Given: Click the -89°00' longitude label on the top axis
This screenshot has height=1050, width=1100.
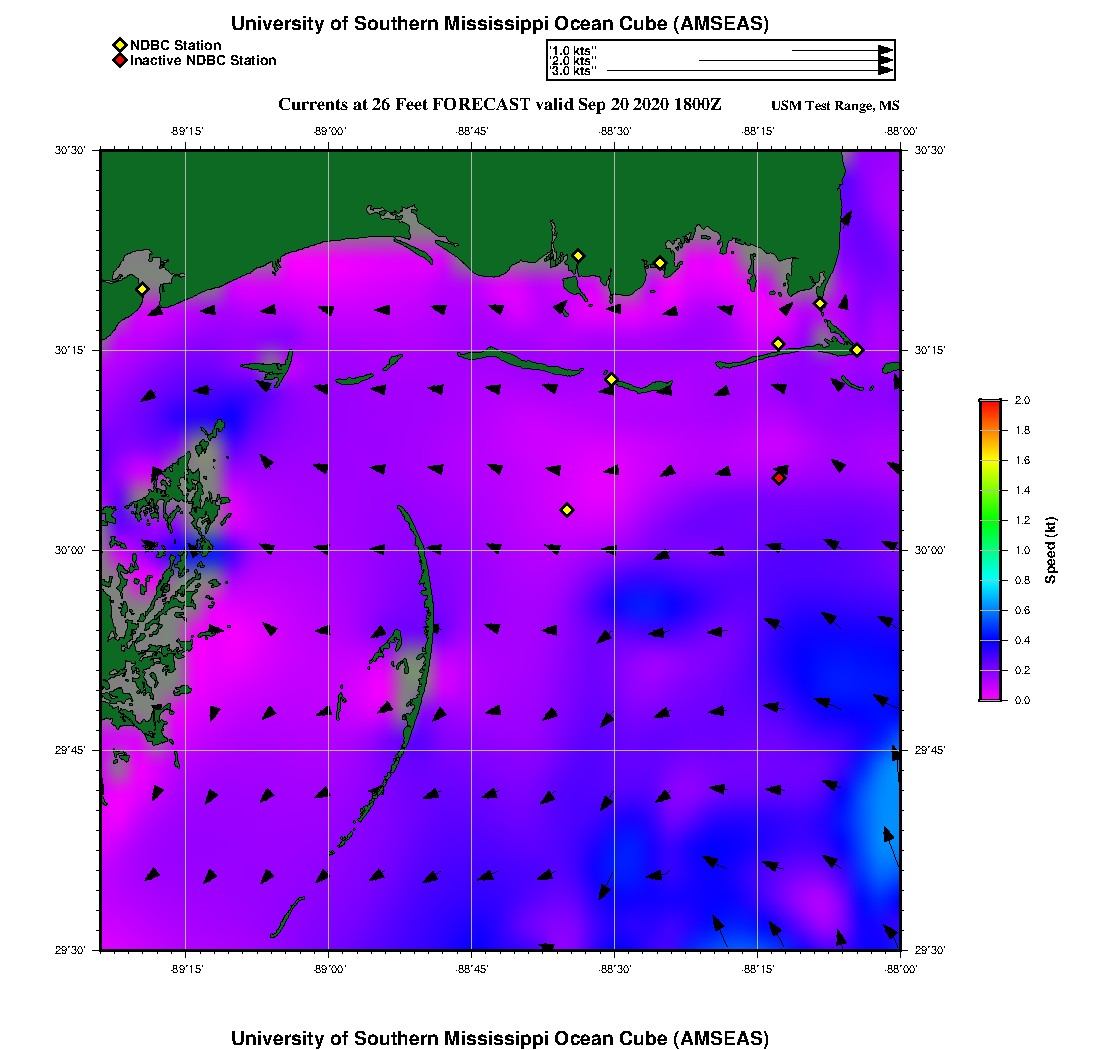Looking at the screenshot, I should [x=329, y=131].
